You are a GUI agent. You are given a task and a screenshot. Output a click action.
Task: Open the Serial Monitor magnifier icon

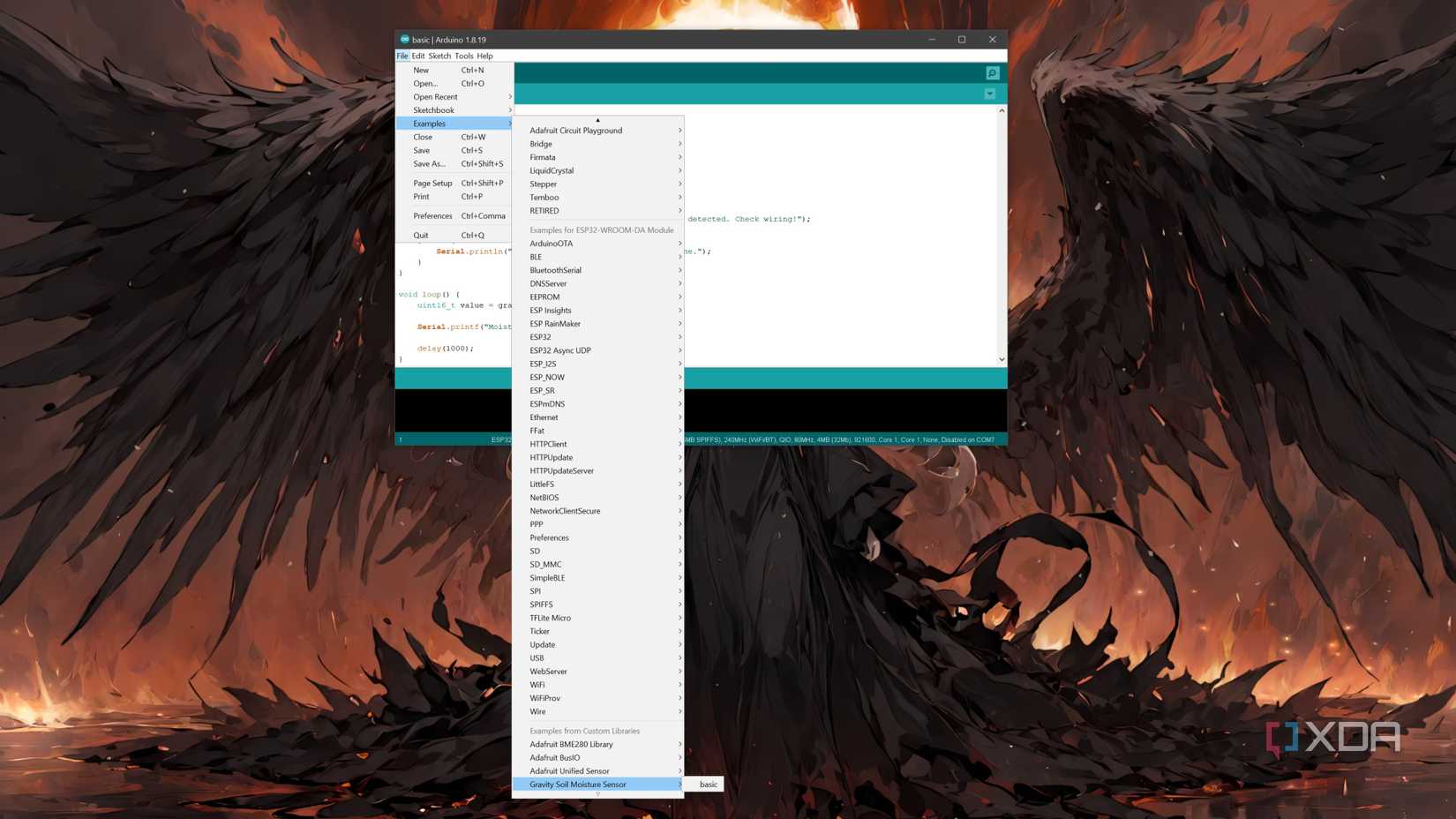click(x=992, y=73)
